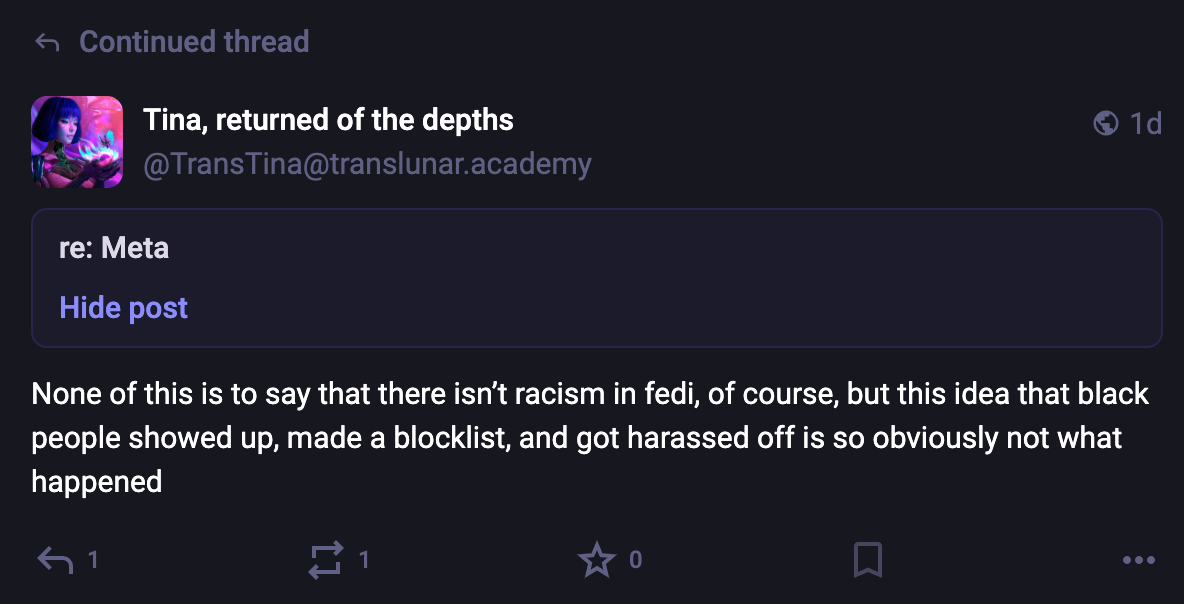Open the three-dot more options menu

pos(1139,560)
